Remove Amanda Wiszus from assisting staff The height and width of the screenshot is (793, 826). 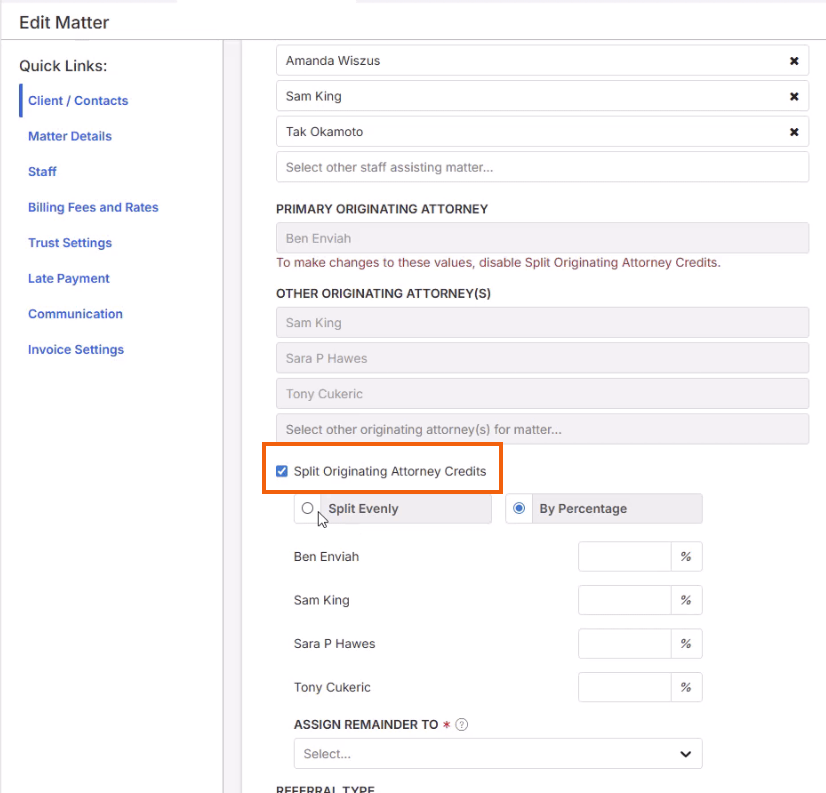click(794, 61)
